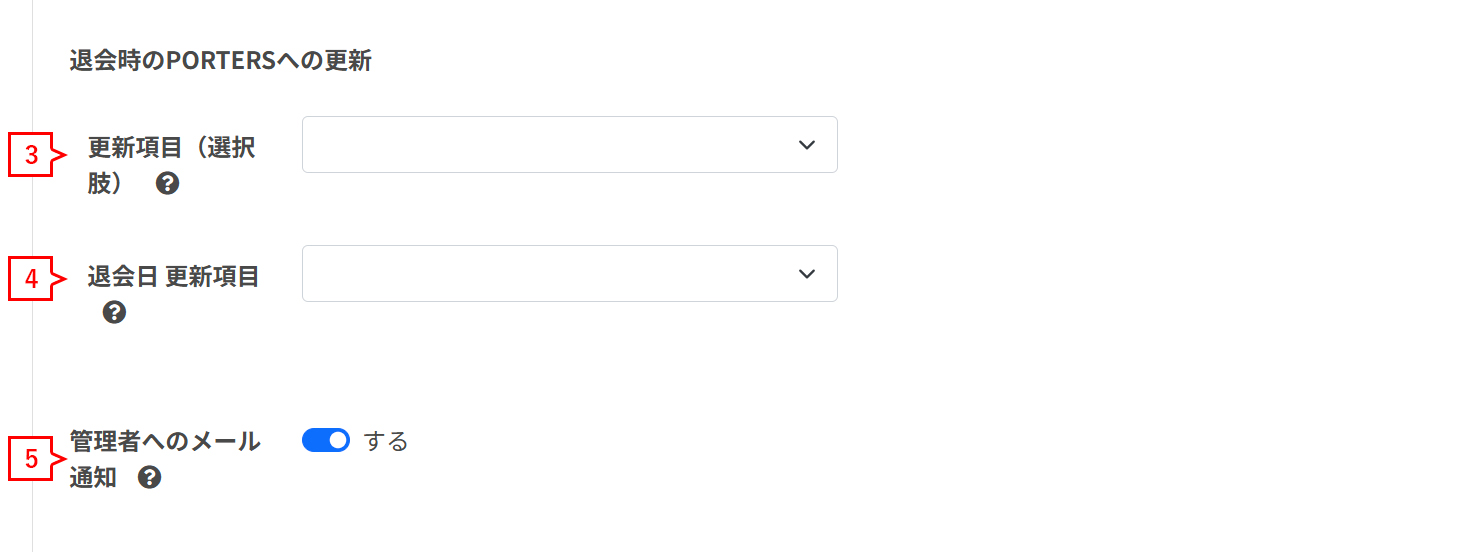Viewport: 1462px width, 552px height.
Task: Click the する label beside the switch
Action: [386, 441]
